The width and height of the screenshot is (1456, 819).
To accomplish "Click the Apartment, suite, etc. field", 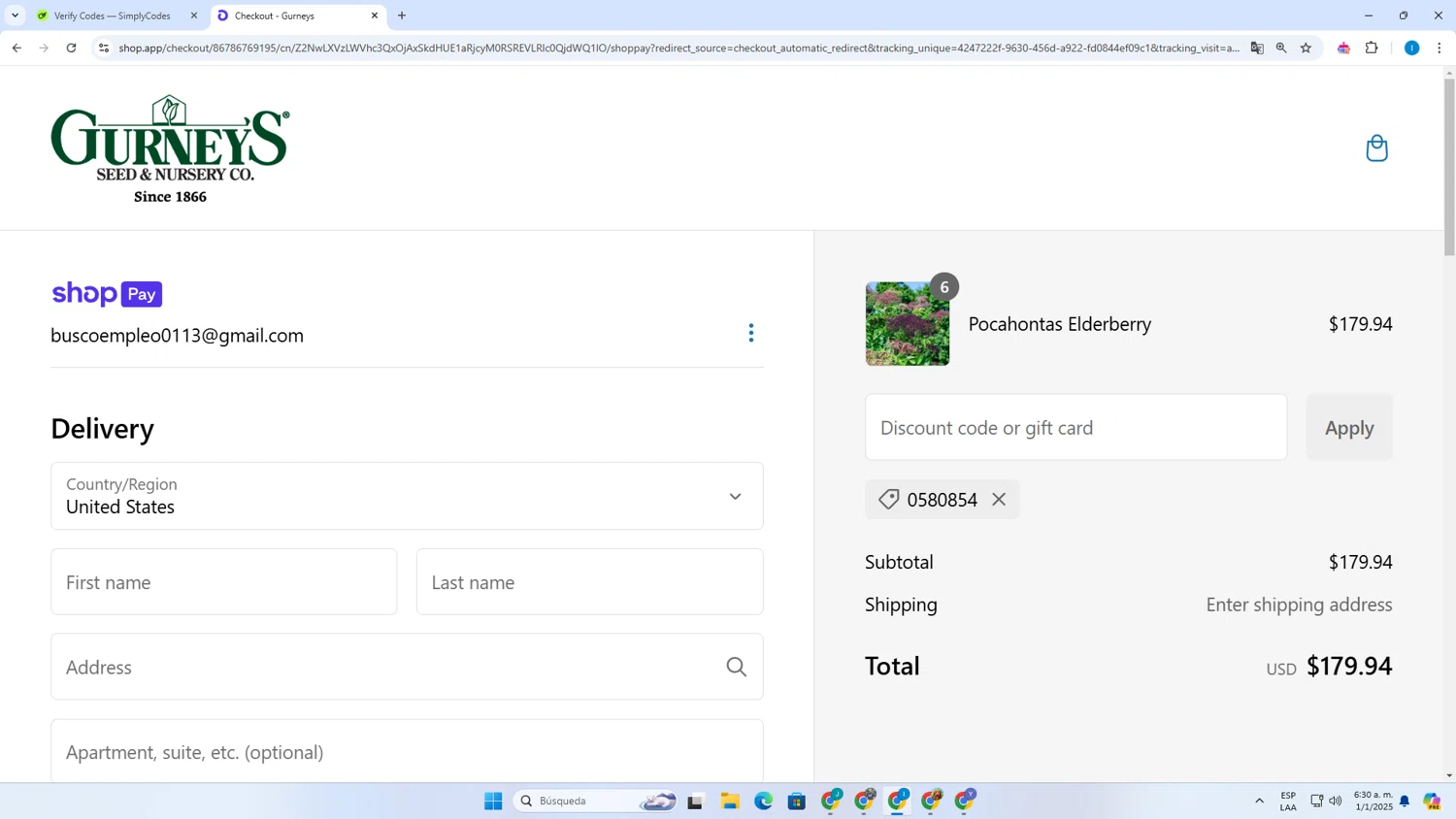I will [x=407, y=751].
